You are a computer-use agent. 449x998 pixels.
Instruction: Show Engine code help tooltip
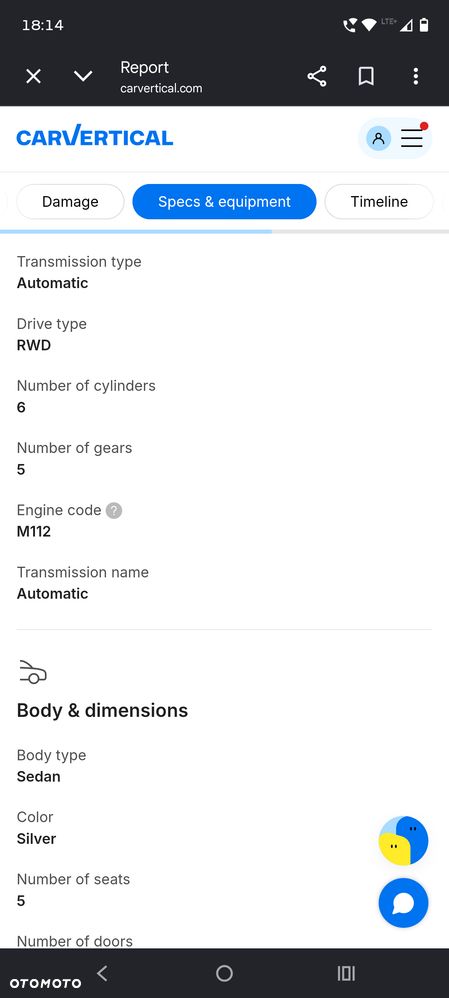114,510
